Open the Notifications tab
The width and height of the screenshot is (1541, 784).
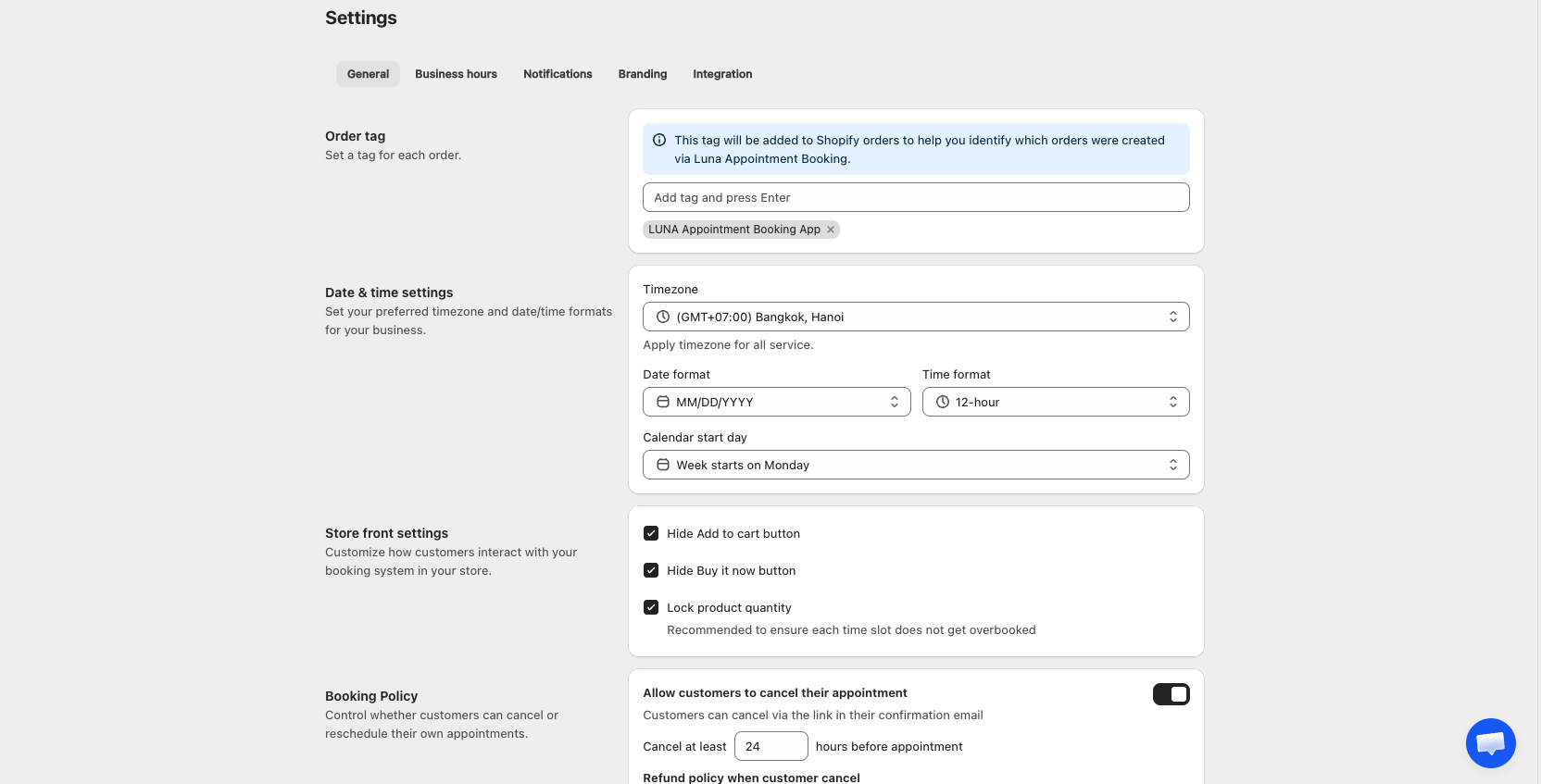(x=558, y=74)
